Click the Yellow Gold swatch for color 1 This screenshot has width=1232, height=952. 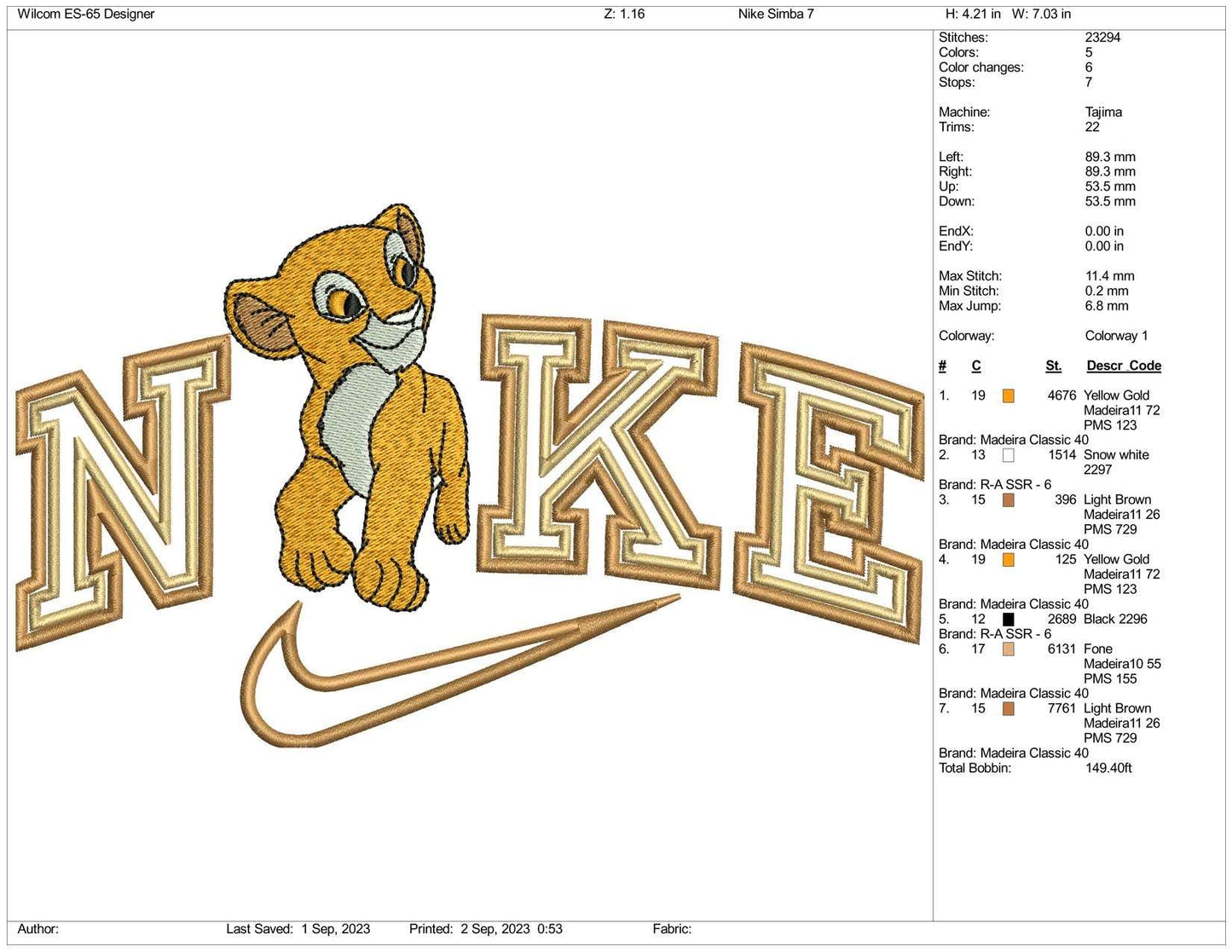(x=1009, y=395)
